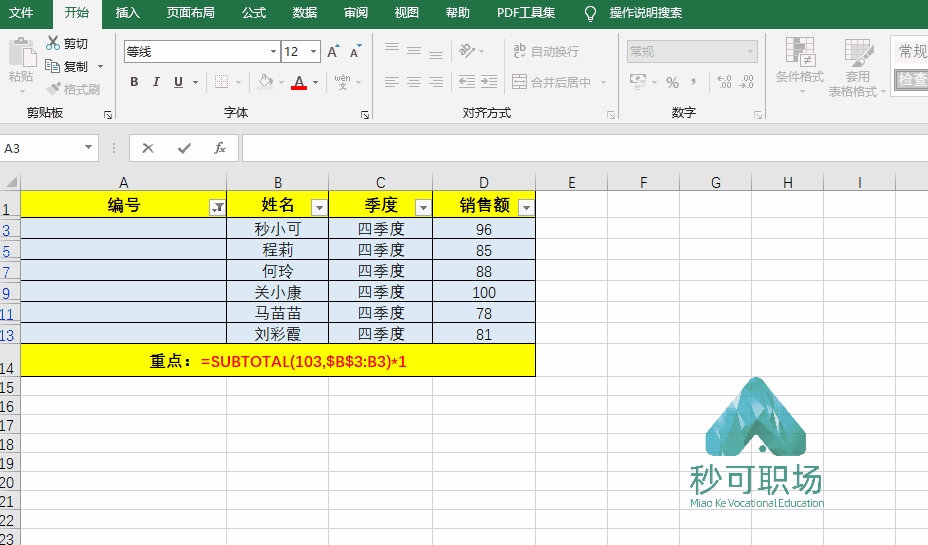Open the Font group dialog launcher
This screenshot has width=928, height=545.
(x=365, y=115)
